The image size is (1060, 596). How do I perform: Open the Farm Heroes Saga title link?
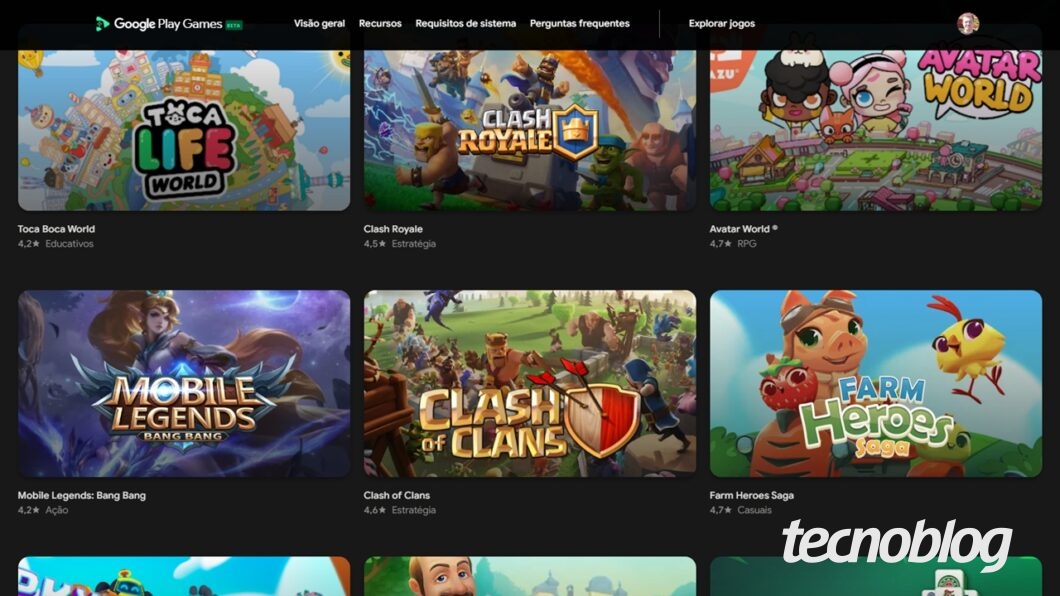click(751, 495)
